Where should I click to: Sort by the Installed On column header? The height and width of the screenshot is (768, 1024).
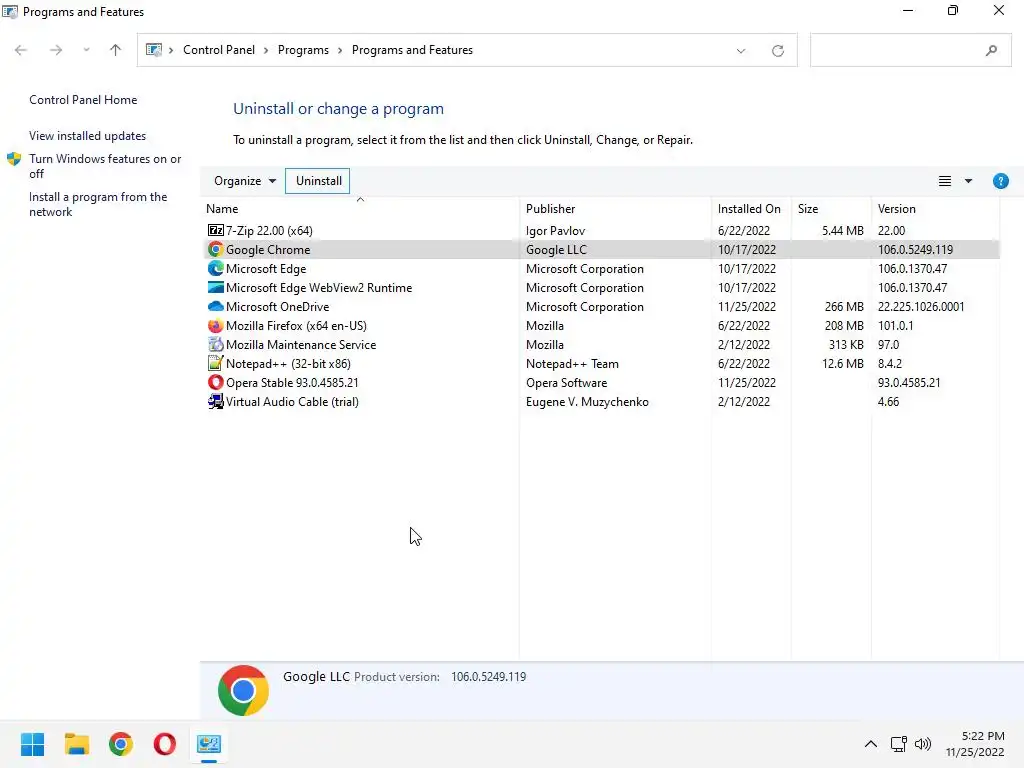(751, 209)
